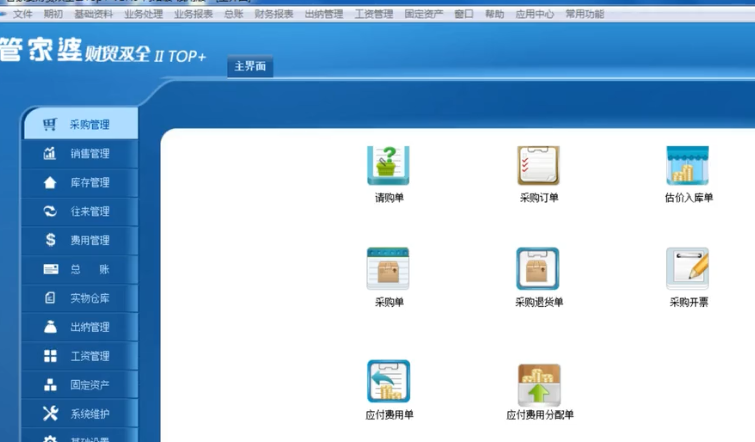Select 库存管理 in the sidebar
755x442 pixels.
coord(80,182)
